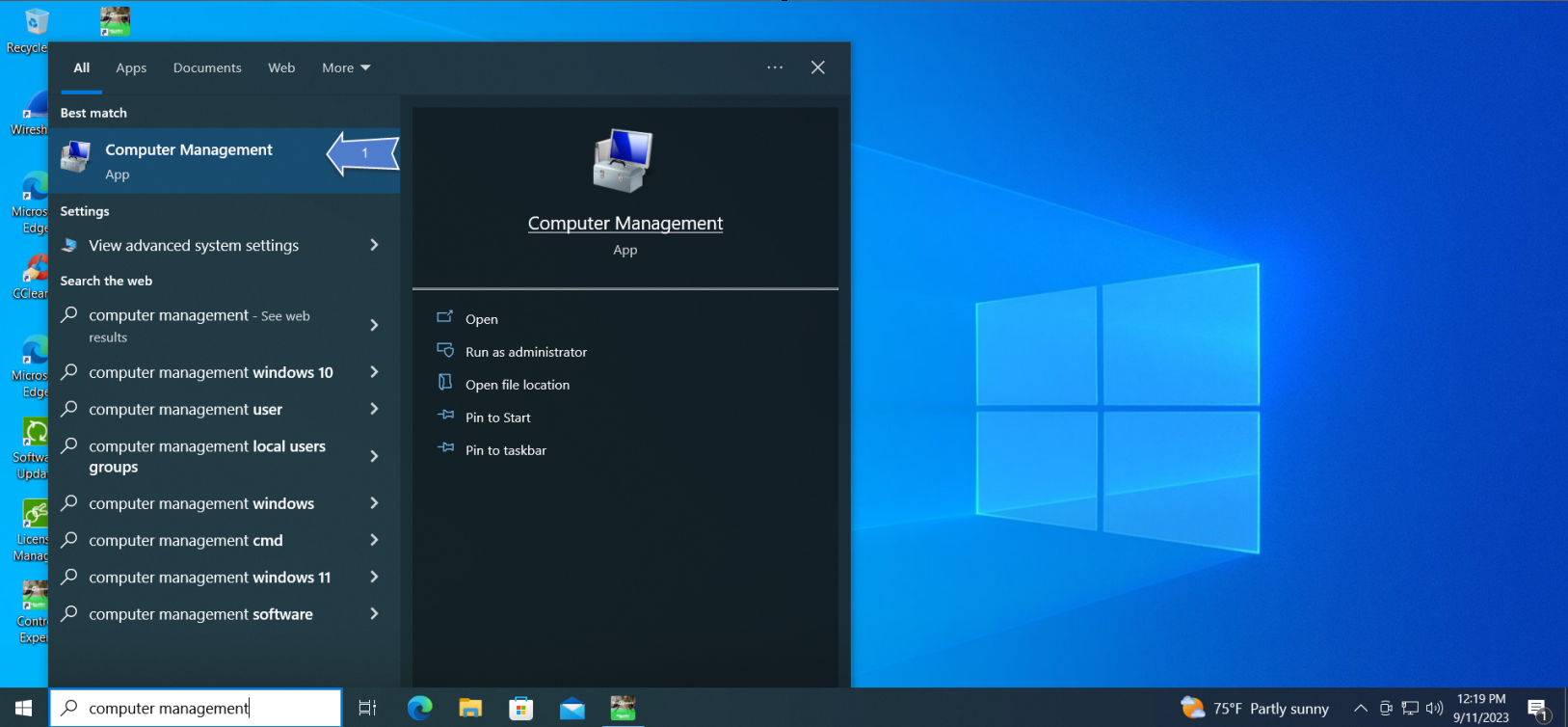The height and width of the screenshot is (727, 1568).
Task: Open the network status tray icon
Action: pos(1410,709)
